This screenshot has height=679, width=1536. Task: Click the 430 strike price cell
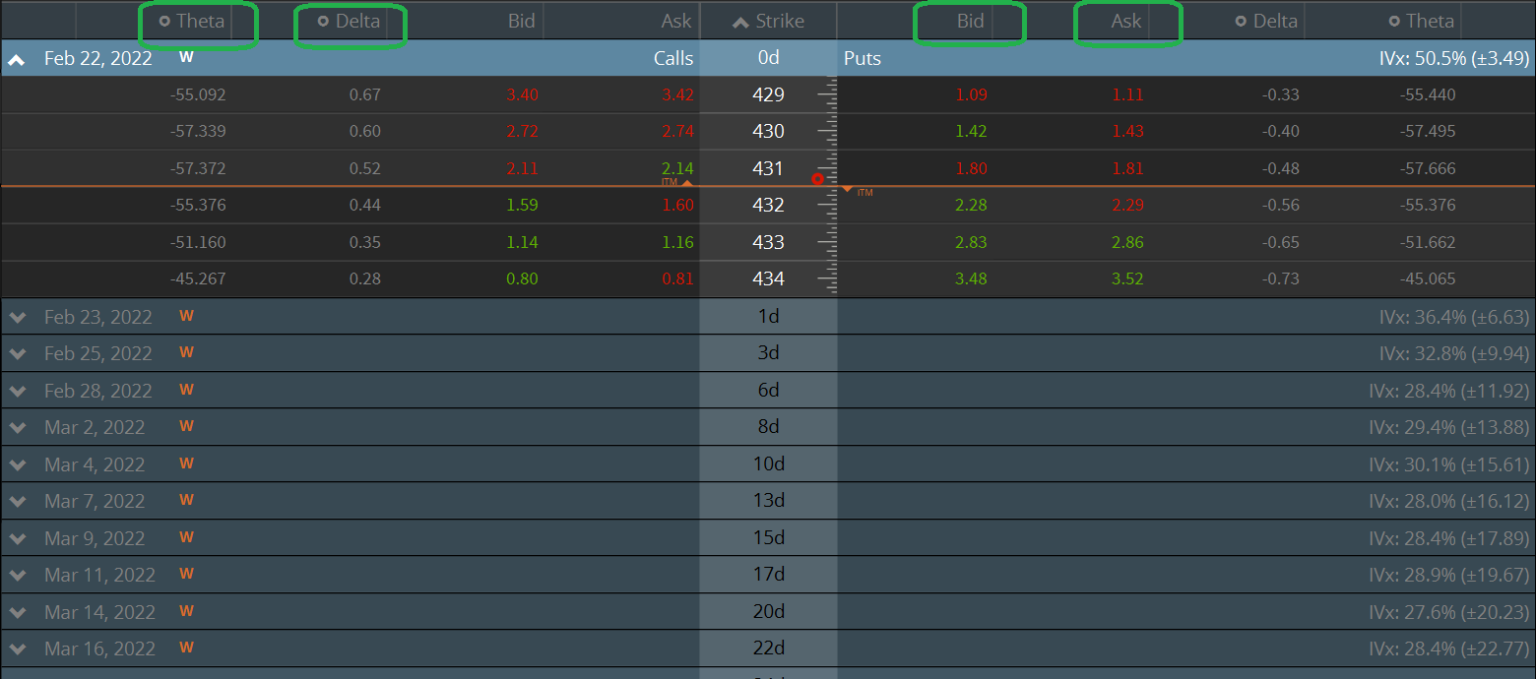tap(768, 131)
